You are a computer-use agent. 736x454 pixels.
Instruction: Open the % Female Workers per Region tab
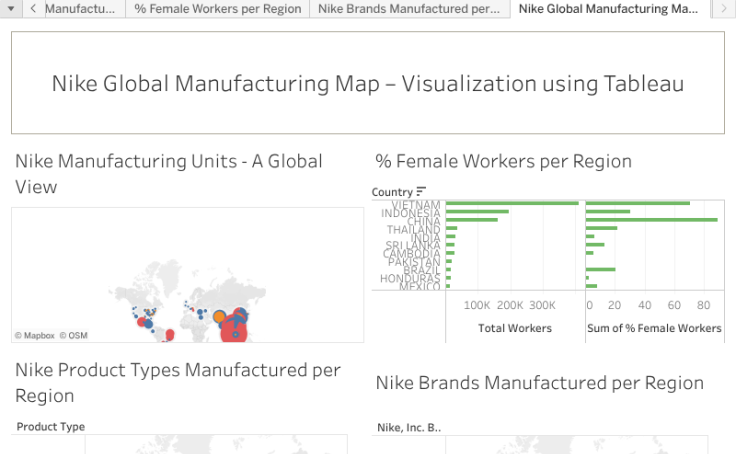click(218, 8)
